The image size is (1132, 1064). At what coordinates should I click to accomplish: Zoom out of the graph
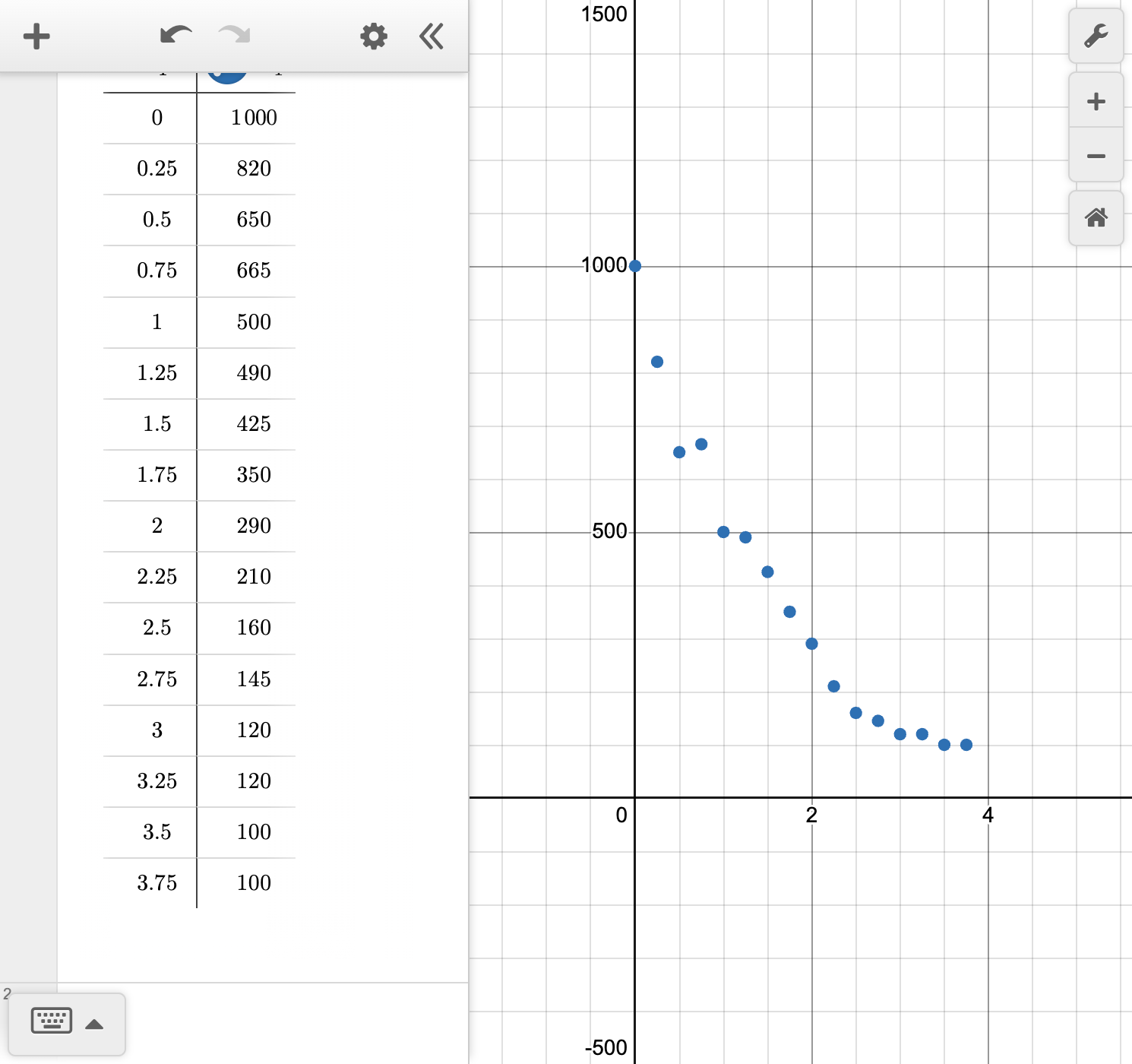click(1095, 155)
